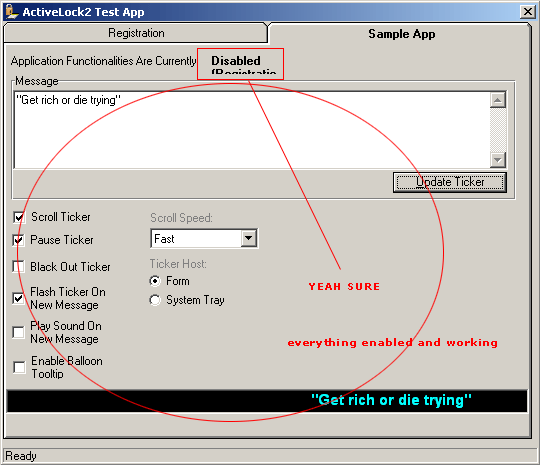This screenshot has height=465, width=540.
Task: Click the Fast scroll speed combo box
Action: point(204,238)
